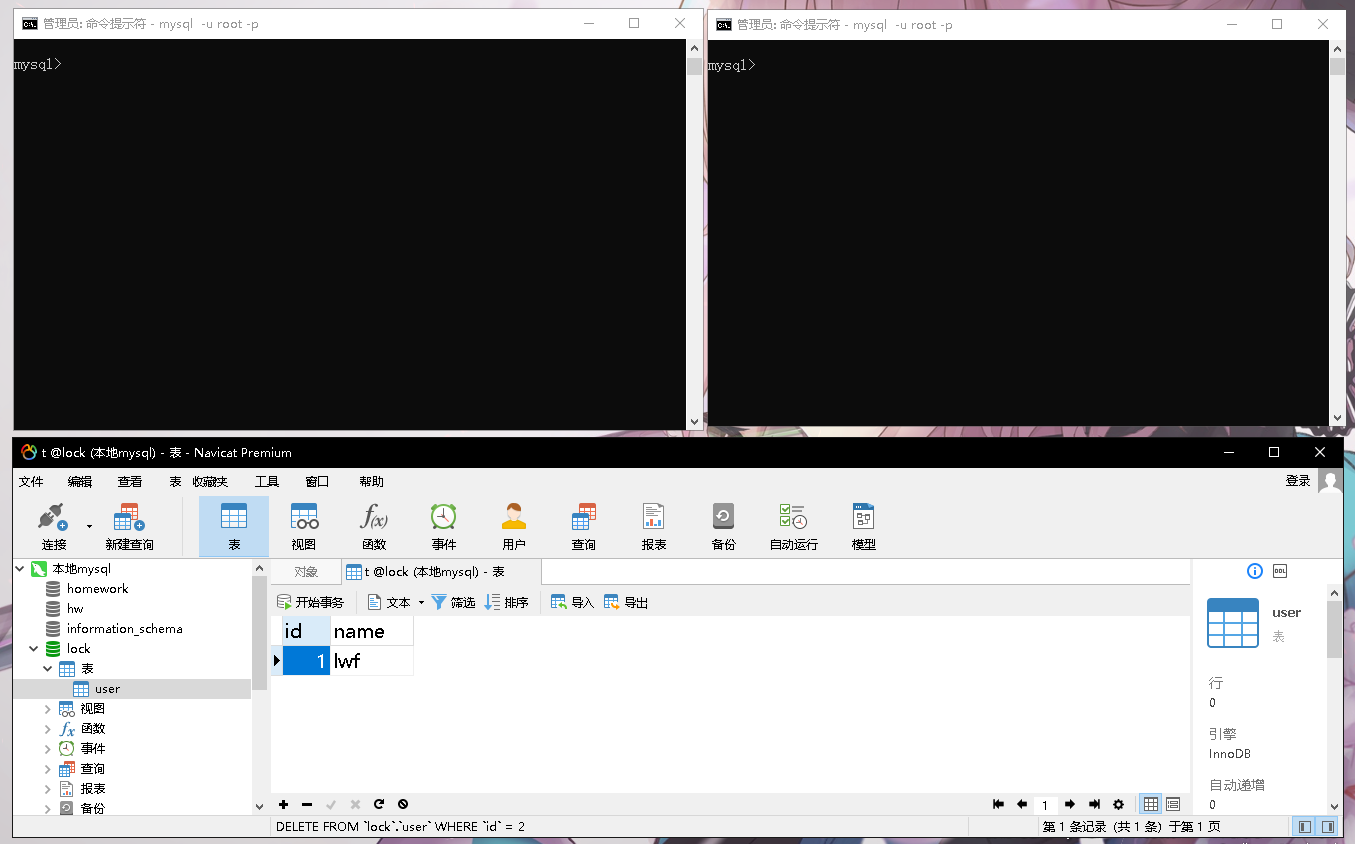
Task: Open the 函数 (Function) toolbar icon
Action: (374, 526)
